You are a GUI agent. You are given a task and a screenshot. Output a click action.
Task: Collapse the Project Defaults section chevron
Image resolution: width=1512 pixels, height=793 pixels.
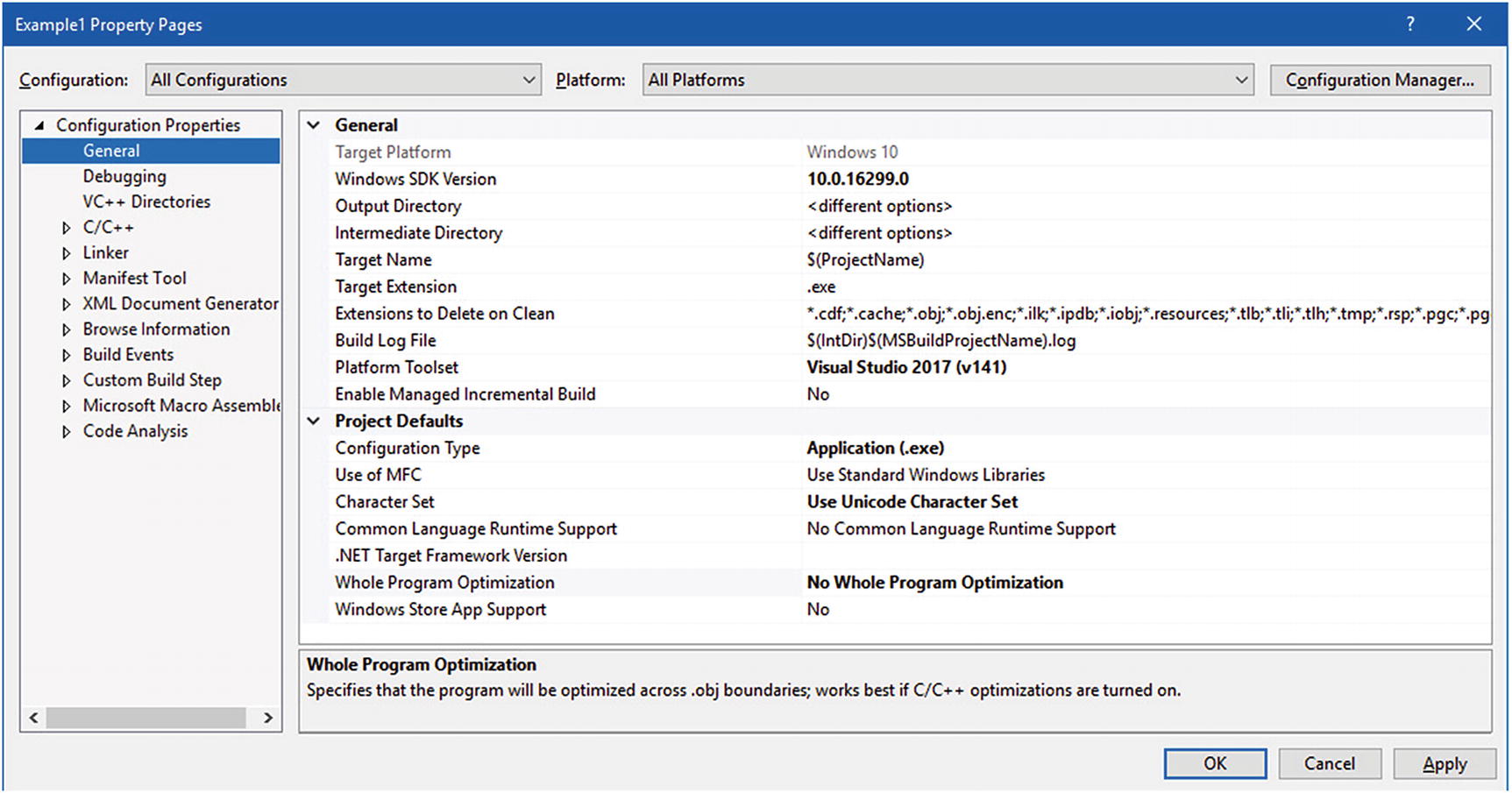[314, 421]
